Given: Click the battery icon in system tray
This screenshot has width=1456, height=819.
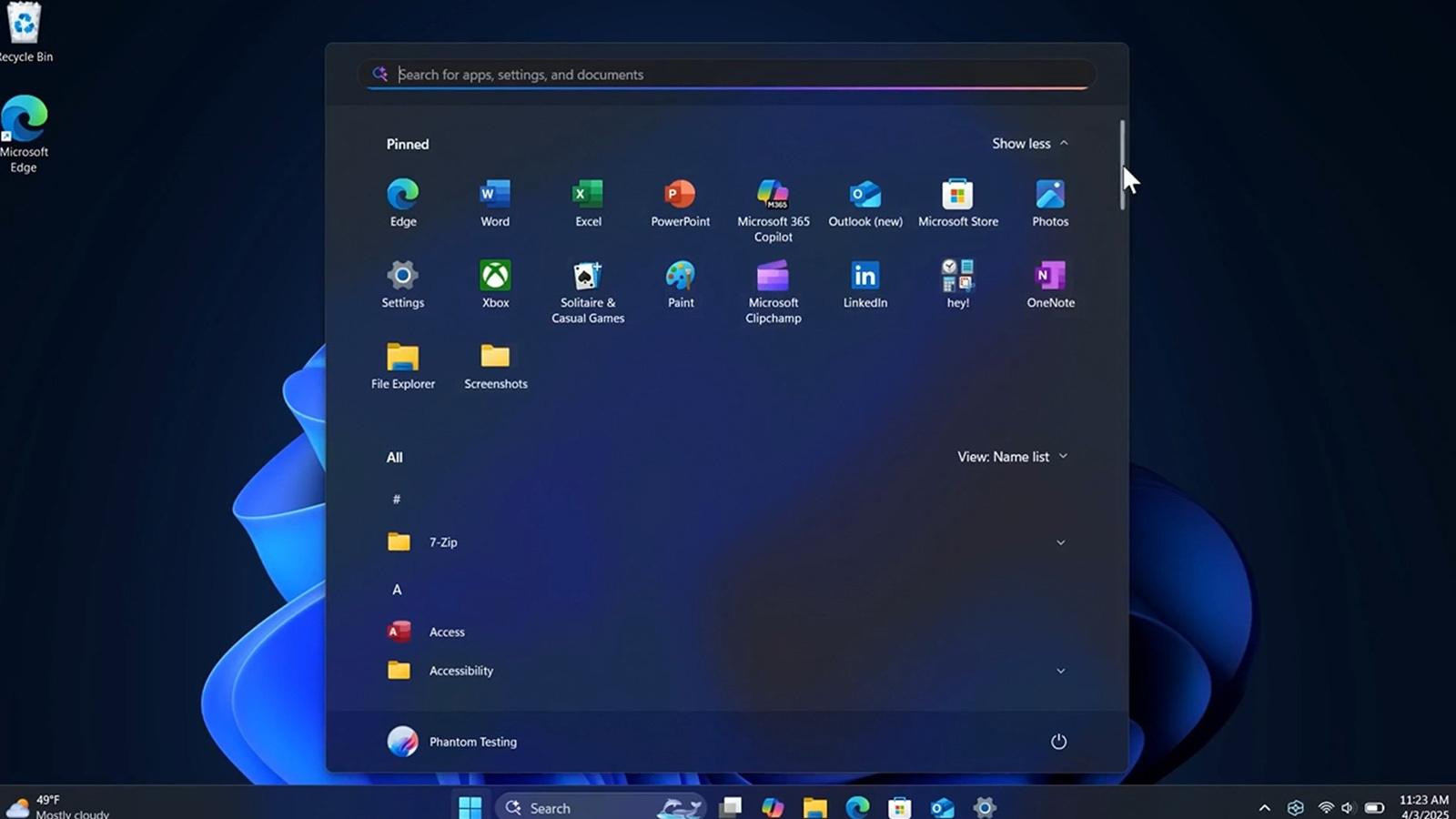Looking at the screenshot, I should coord(1374,807).
